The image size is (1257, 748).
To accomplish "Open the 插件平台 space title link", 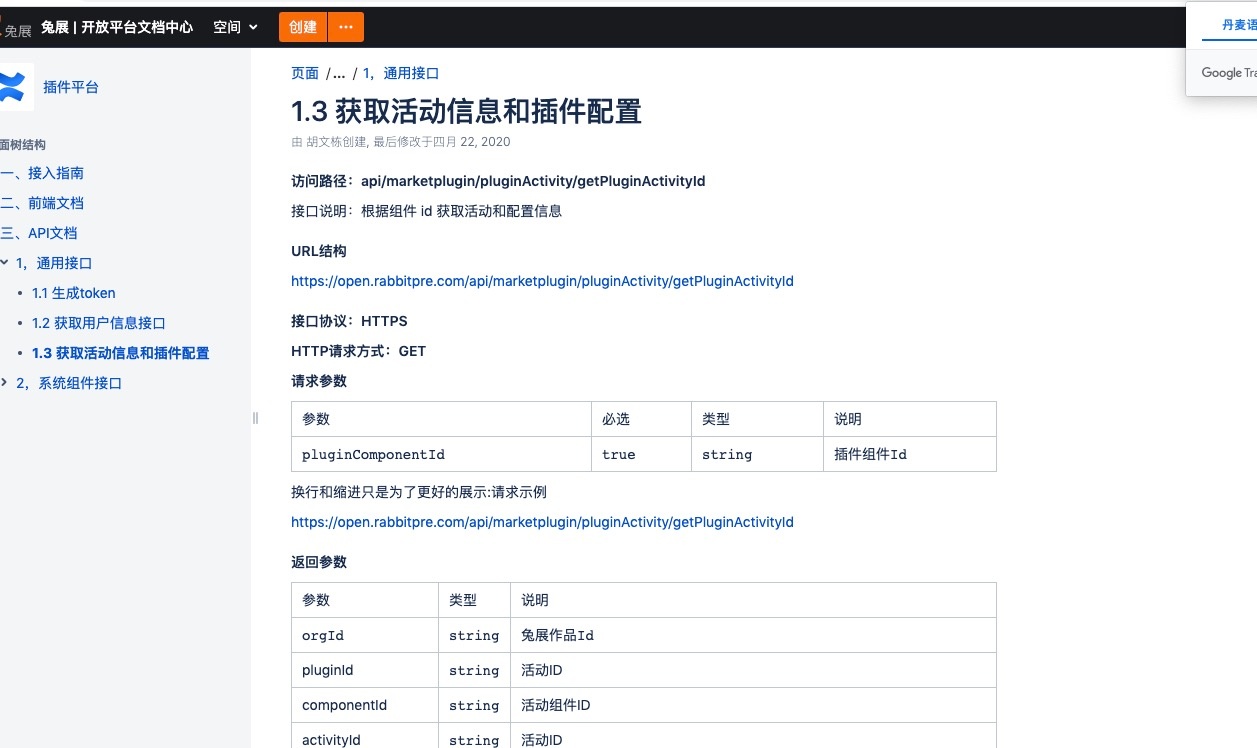I will pyautogui.click(x=71, y=87).
